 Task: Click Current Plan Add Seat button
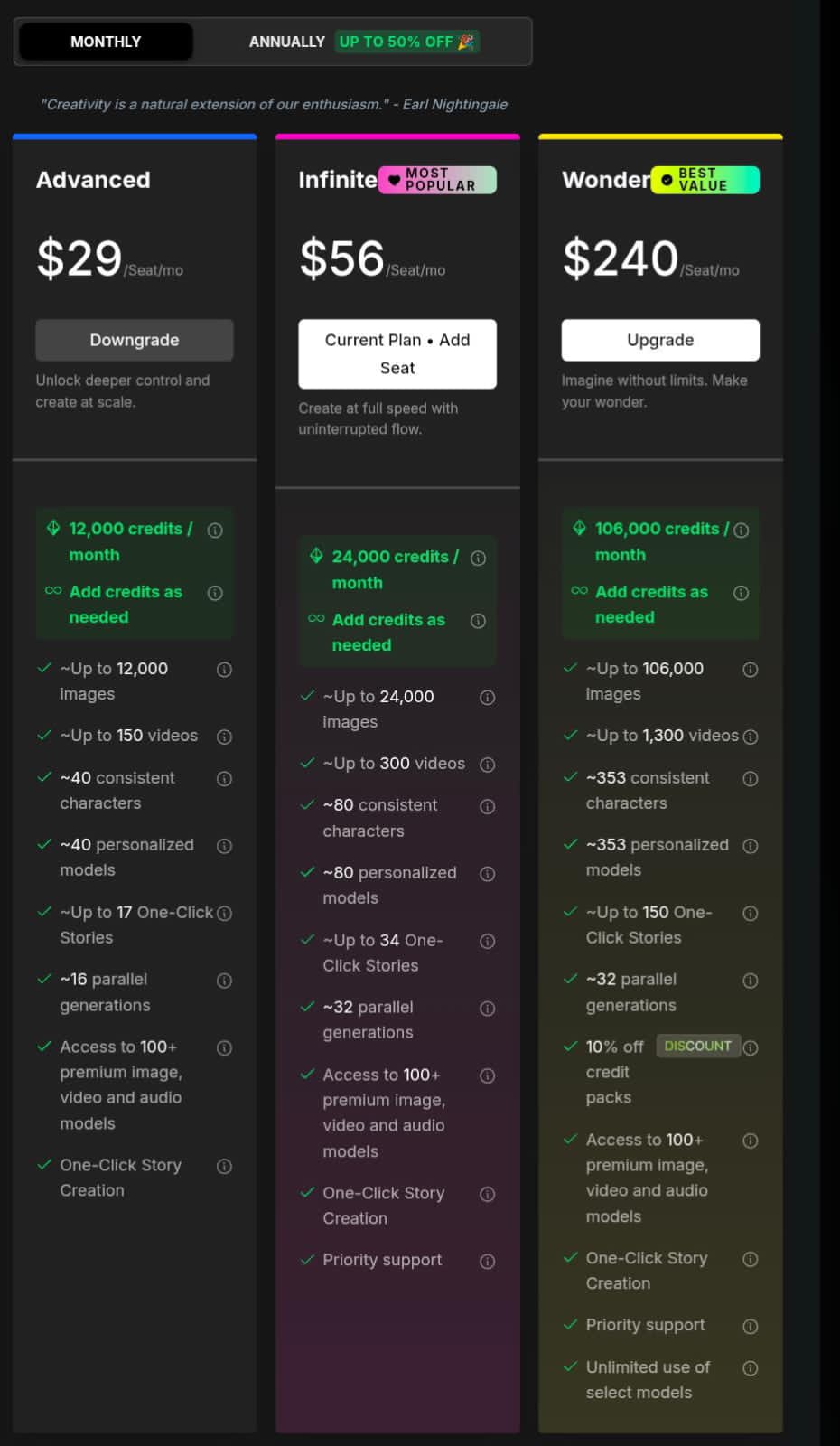point(397,353)
